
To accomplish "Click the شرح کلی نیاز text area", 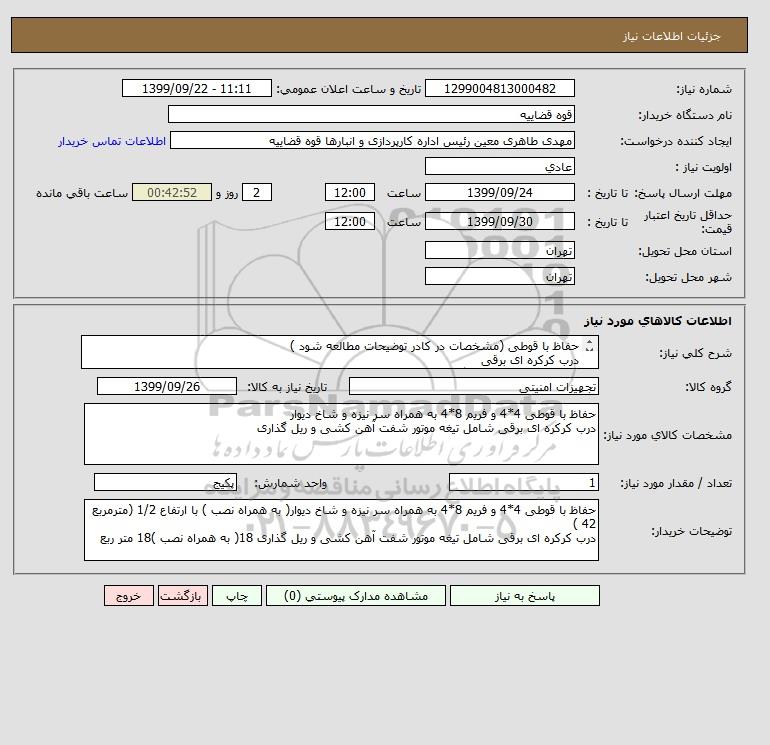I will (x=340, y=353).
